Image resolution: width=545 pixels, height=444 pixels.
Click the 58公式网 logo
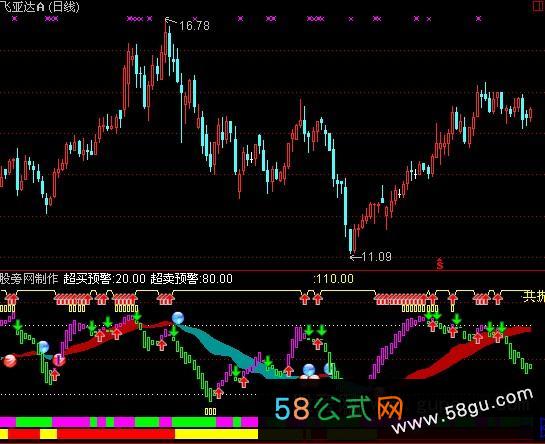pyautogui.click(x=339, y=409)
